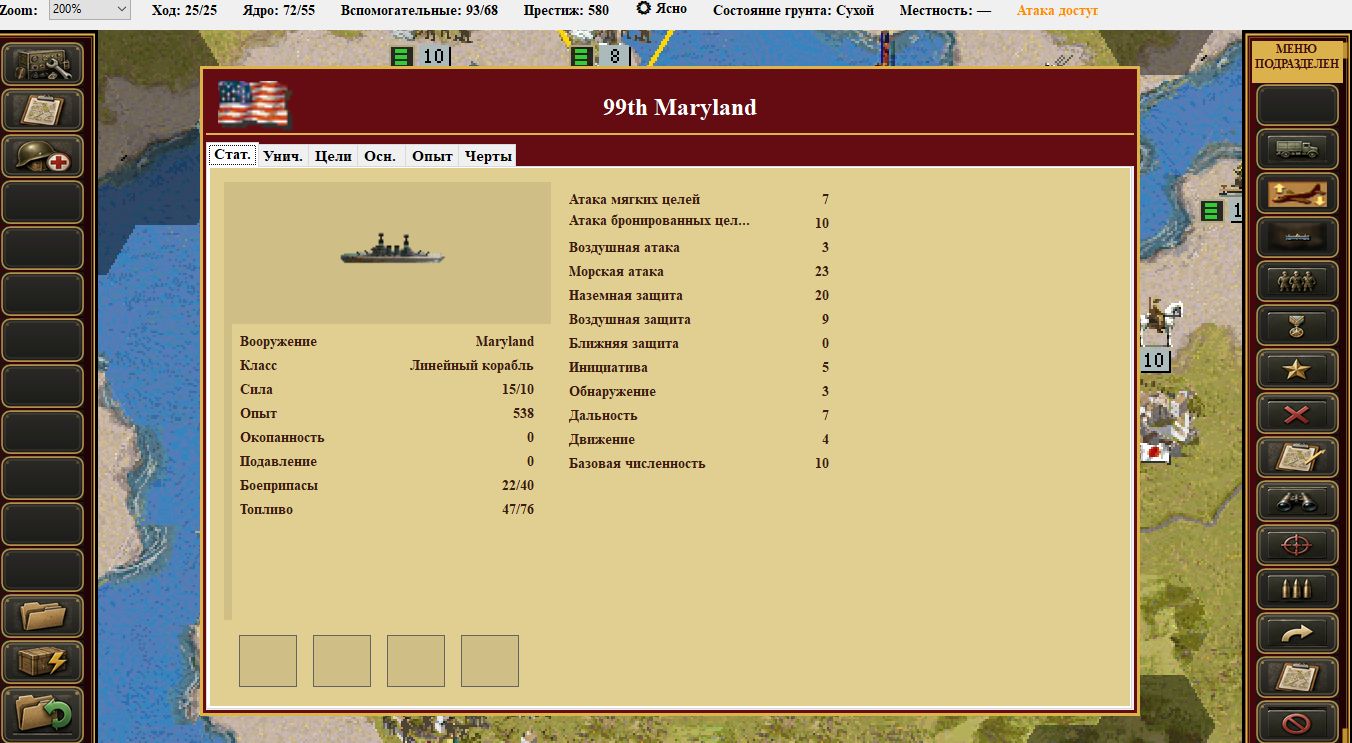Viewport: 1352px width, 743px height.
Task: Open the map clipboard icon in left sidebar
Action: 43,110
